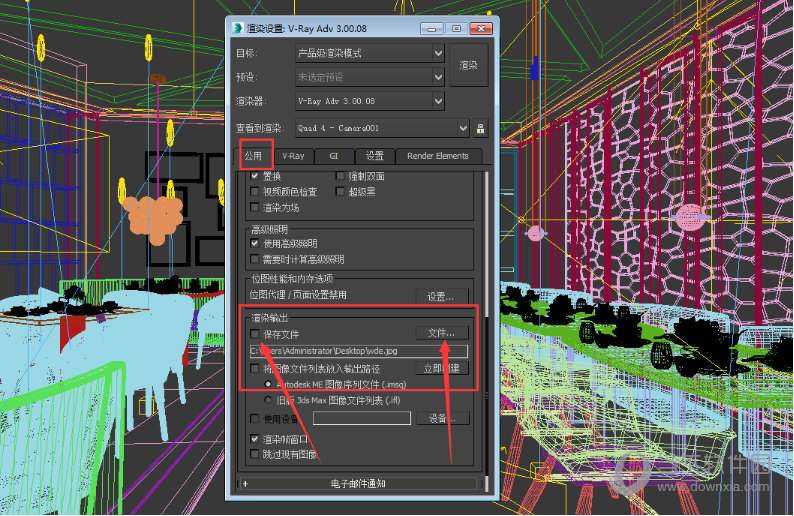Click the 3ds Max icon in dialog title bar
The width and height of the screenshot is (794, 516).
pos(237,28)
